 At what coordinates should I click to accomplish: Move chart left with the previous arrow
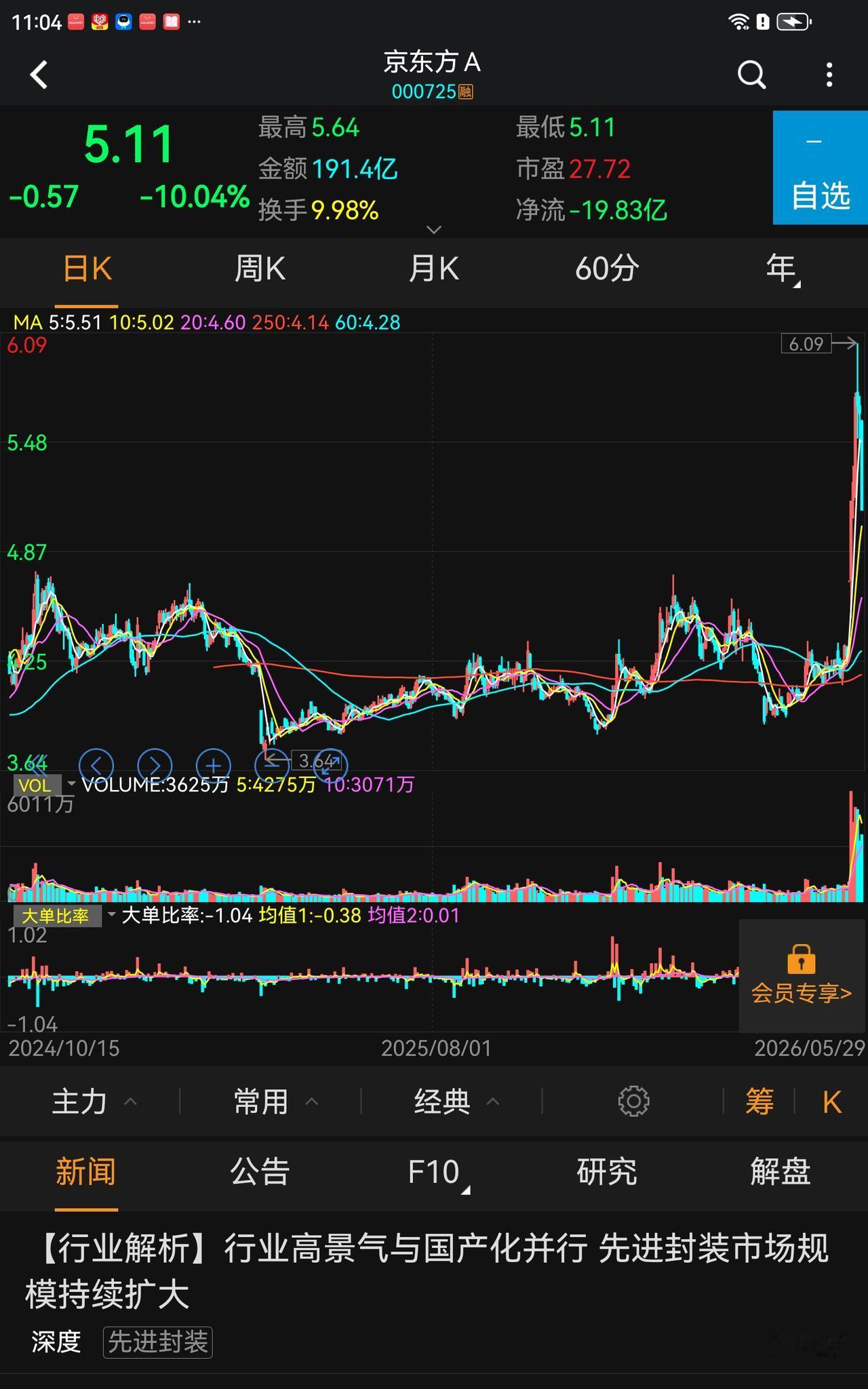click(96, 766)
